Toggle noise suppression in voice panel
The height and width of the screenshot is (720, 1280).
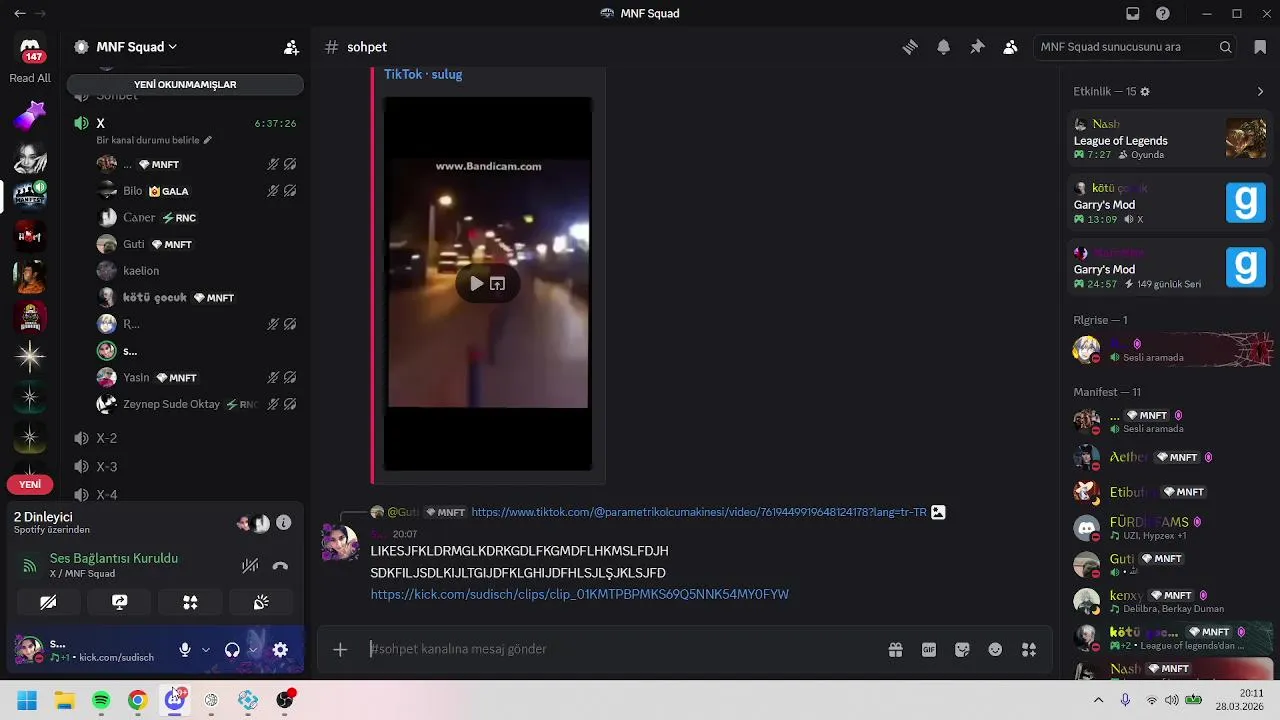250,566
